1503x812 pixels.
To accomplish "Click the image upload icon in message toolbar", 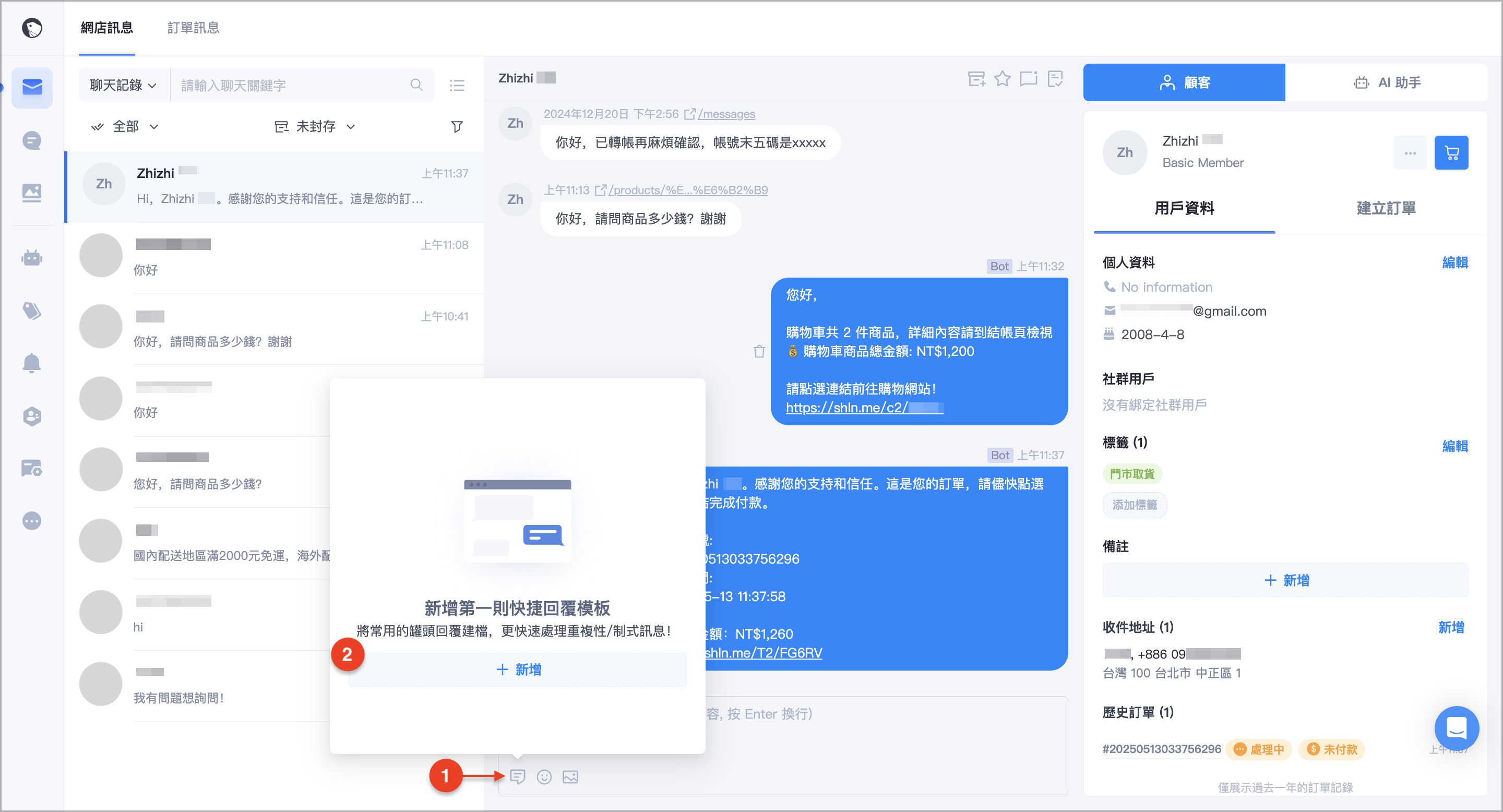I will (x=570, y=777).
